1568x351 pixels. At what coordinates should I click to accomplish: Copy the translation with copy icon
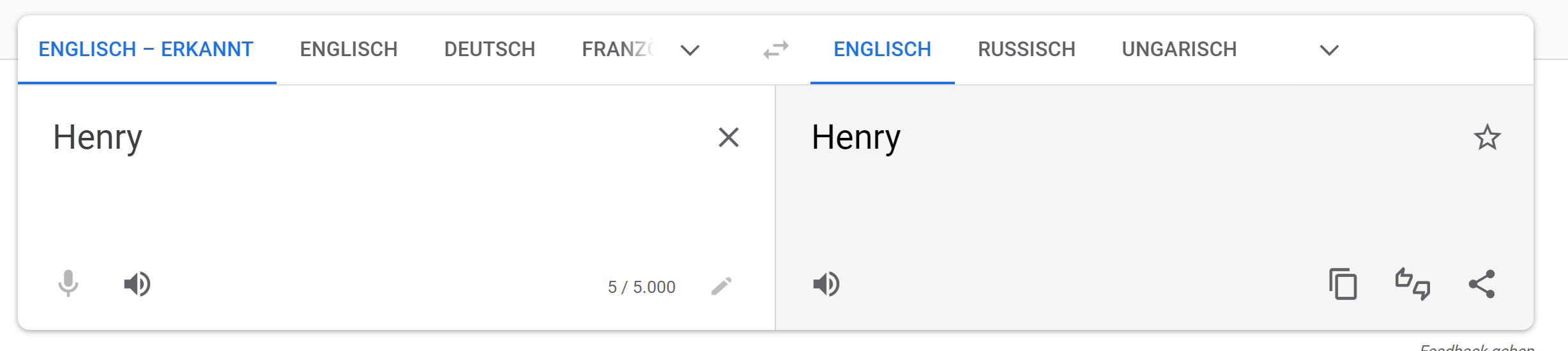coord(1343,284)
